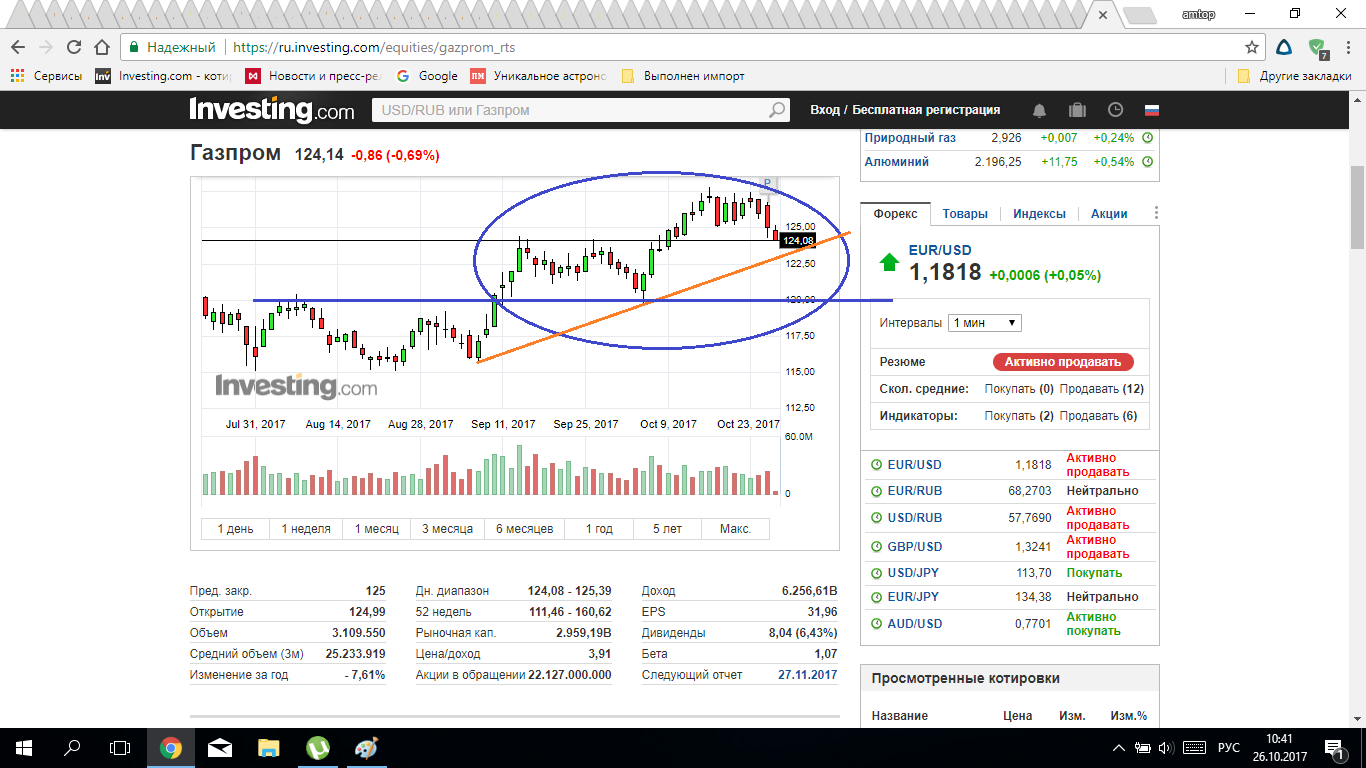Open the portfolio briefcase icon
The width and height of the screenshot is (1366, 768).
click(x=1077, y=110)
